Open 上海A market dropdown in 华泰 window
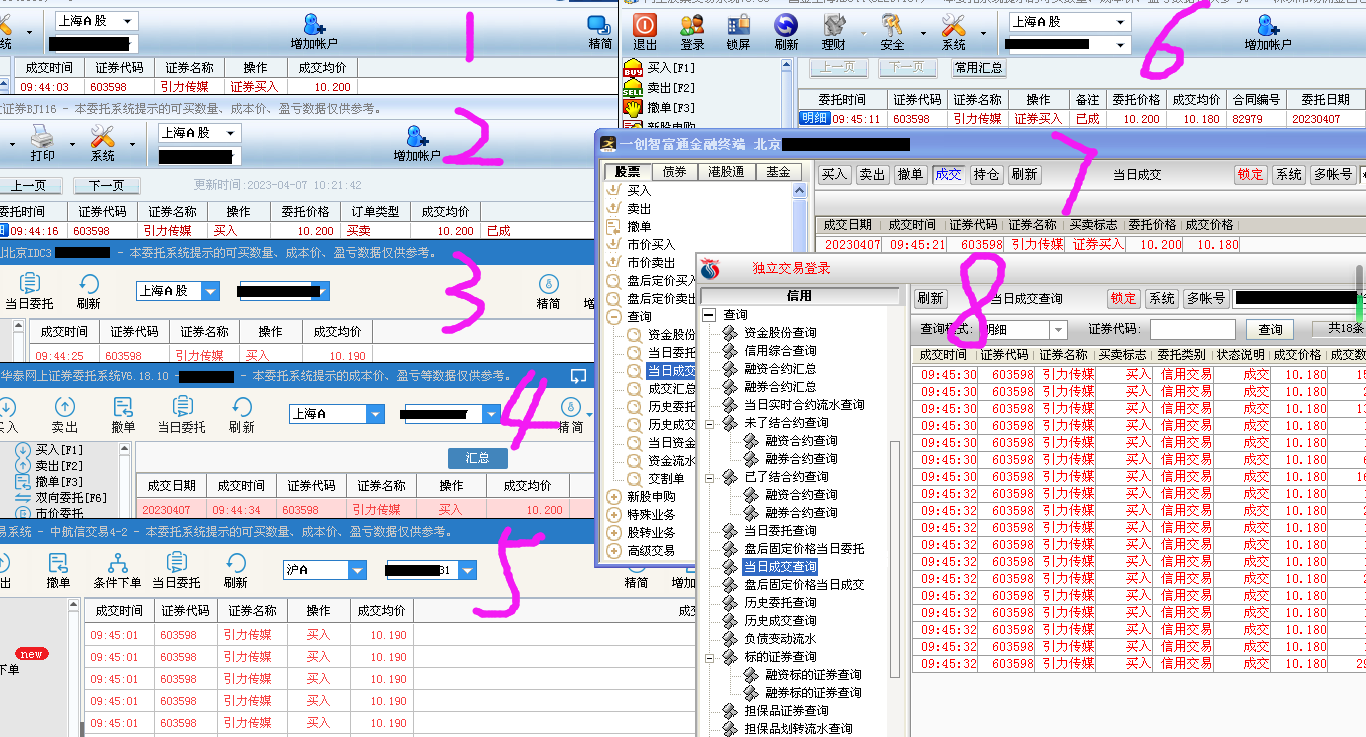1366x737 pixels. point(375,414)
